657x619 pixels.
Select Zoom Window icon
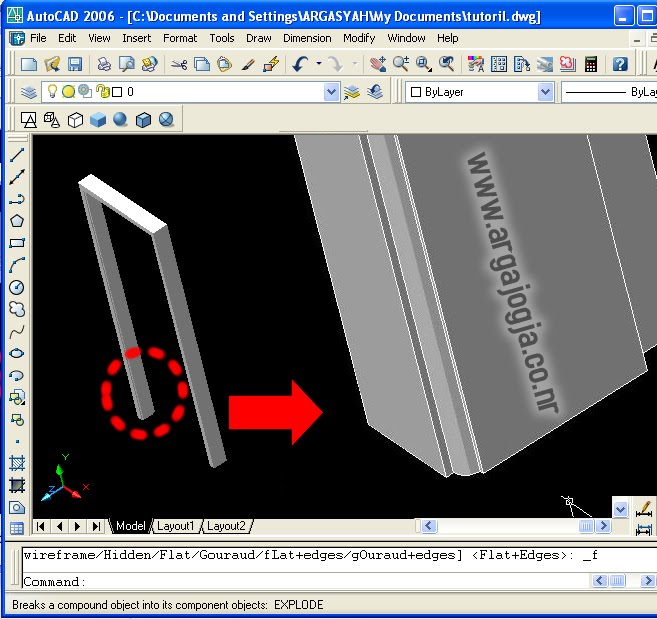pyautogui.click(x=424, y=64)
